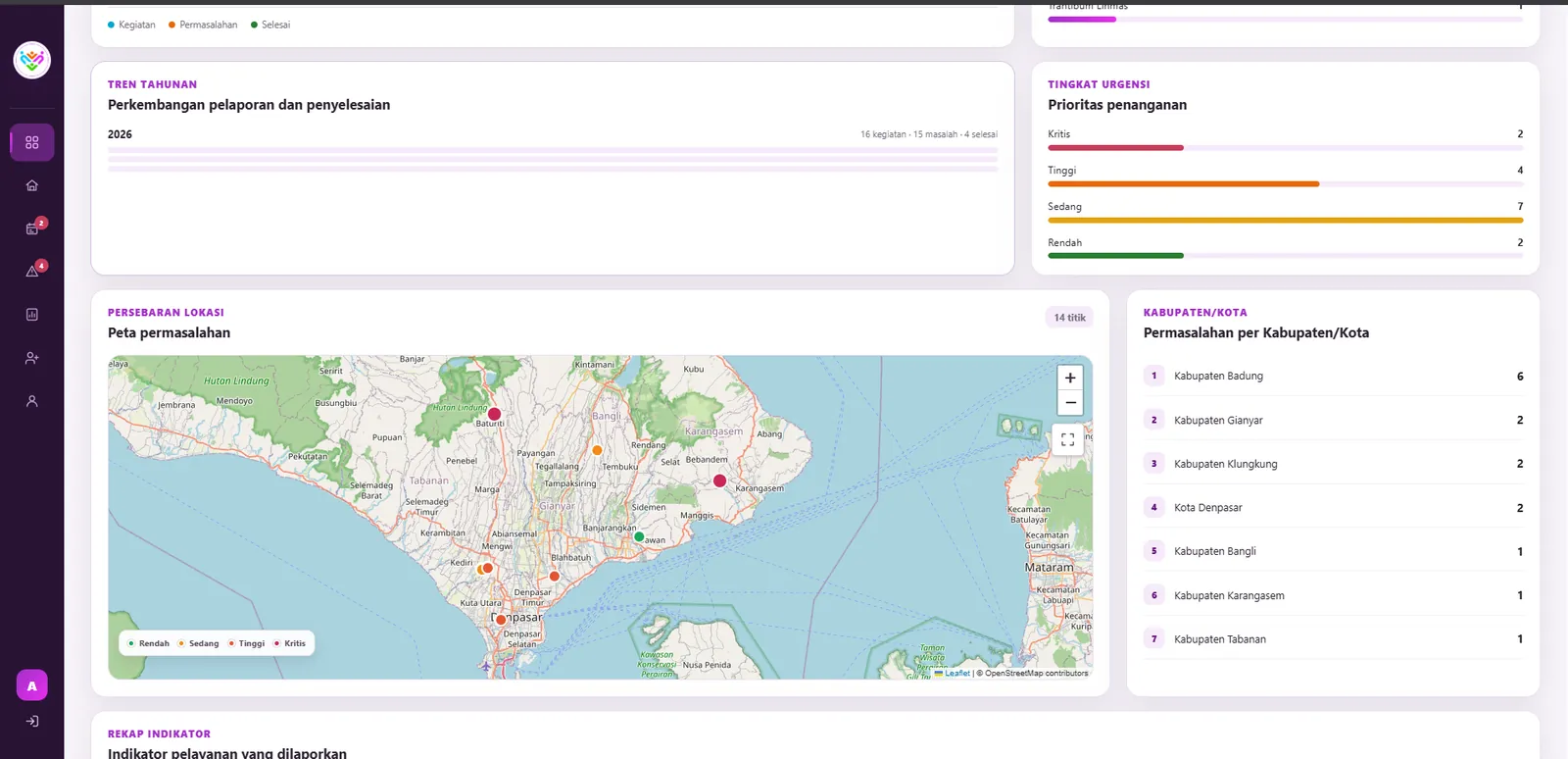This screenshot has width=1568, height=759.
Task: Open the Leaflet attribution link
Action: coord(952,673)
